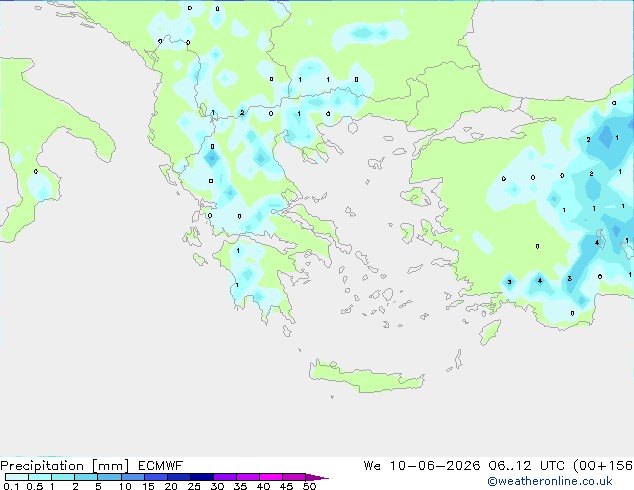Viewport: 634px width, 490px height.
Task: Click the legend value '25'
Action: coord(194,486)
